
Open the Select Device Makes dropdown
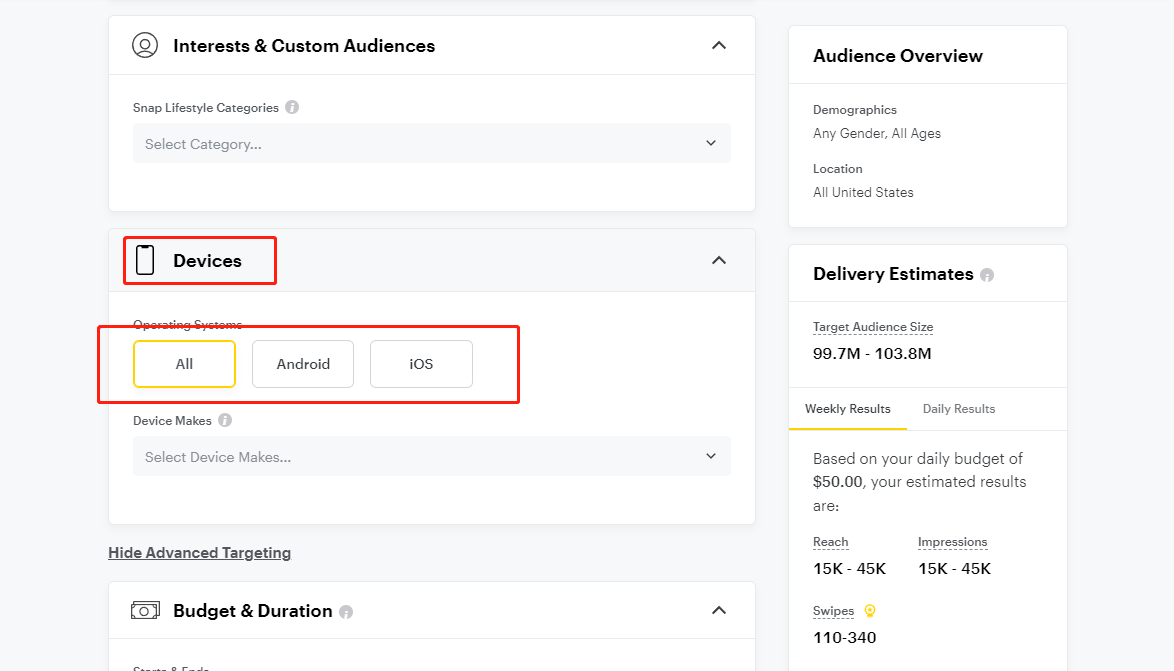(x=432, y=456)
